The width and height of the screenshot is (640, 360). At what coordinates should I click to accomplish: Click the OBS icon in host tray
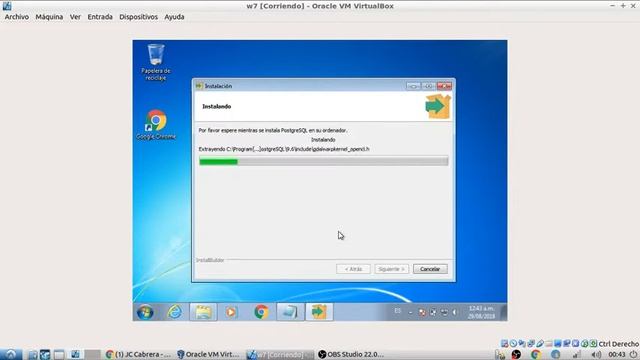pos(516,354)
